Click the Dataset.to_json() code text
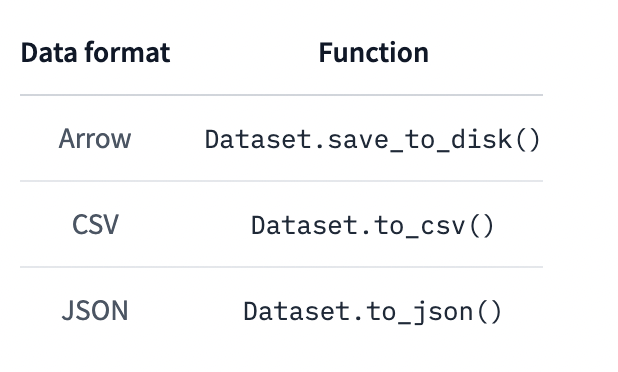Image resolution: width=618 pixels, height=372 pixels. pos(372,312)
